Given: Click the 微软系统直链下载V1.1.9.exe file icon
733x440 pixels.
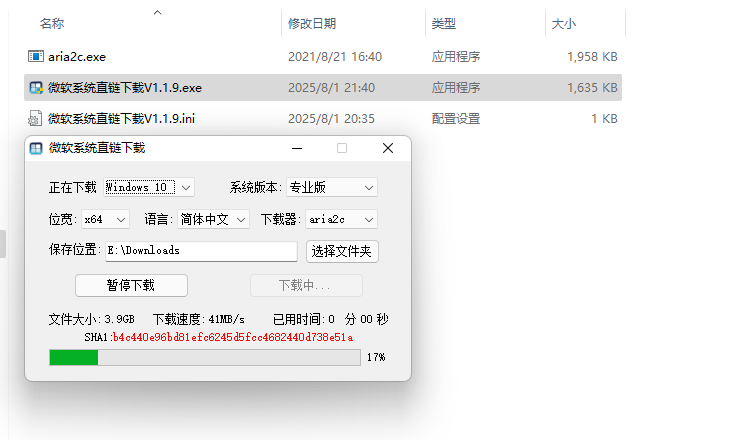Looking at the screenshot, I should (x=36, y=87).
